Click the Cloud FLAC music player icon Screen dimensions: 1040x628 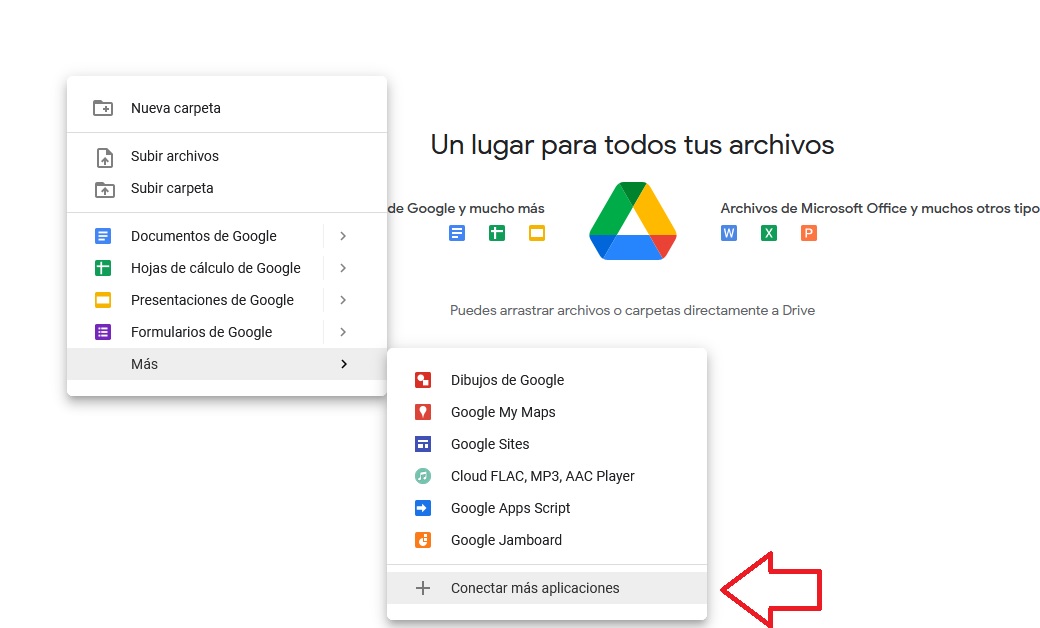pos(423,476)
